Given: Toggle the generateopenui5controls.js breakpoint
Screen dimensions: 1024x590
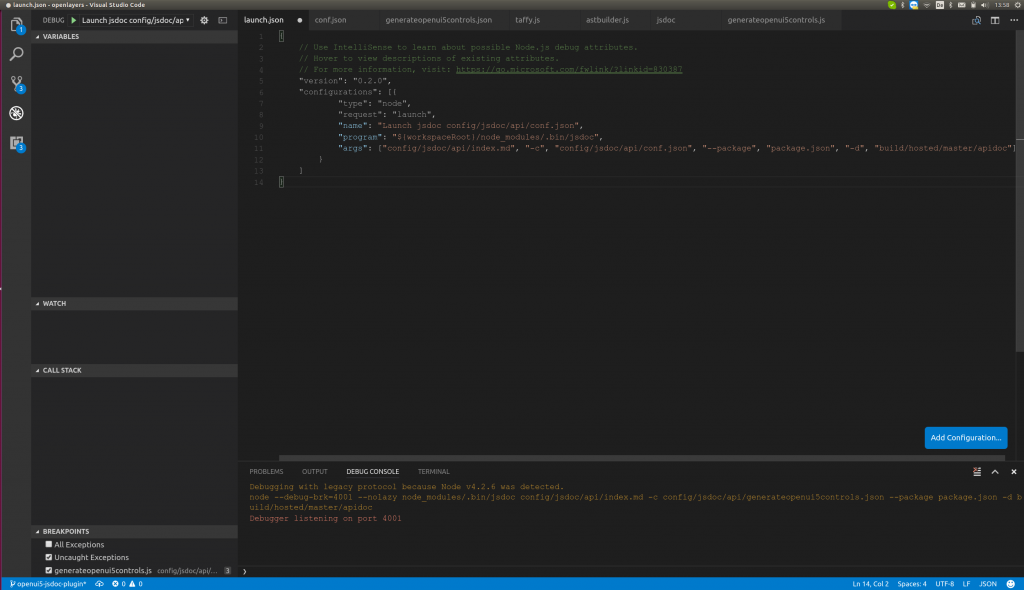Looking at the screenshot, I should pos(48,570).
